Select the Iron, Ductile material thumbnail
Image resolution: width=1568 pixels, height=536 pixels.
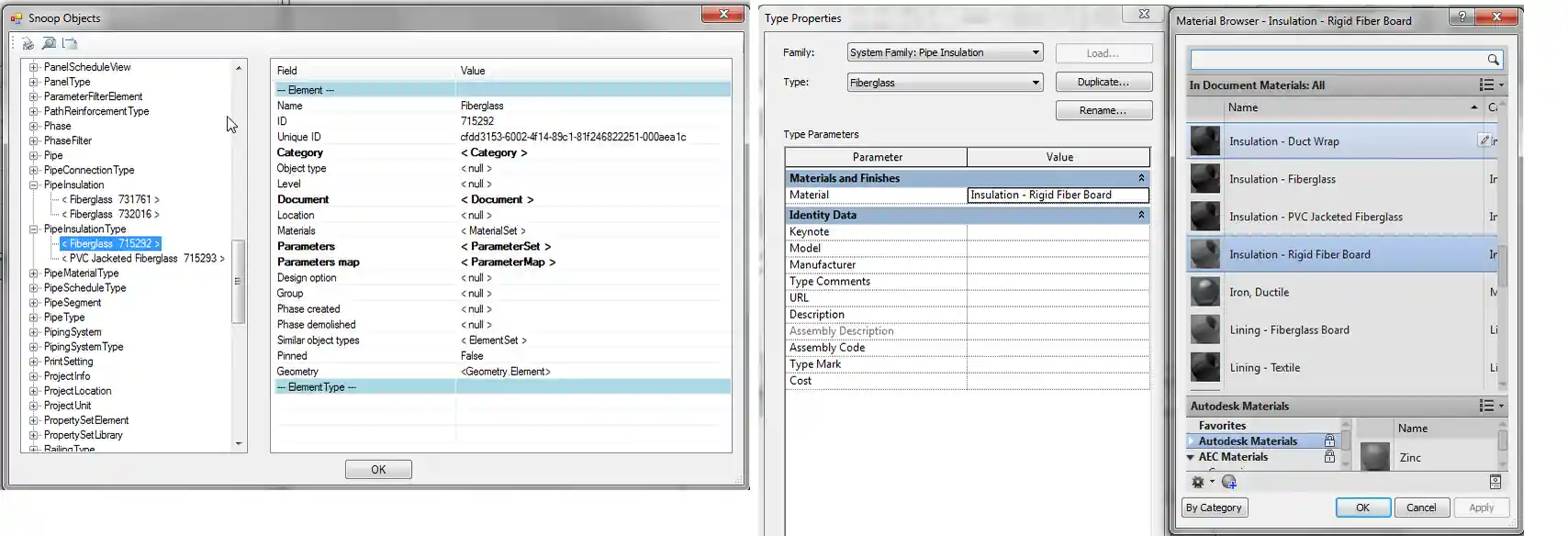point(1204,292)
